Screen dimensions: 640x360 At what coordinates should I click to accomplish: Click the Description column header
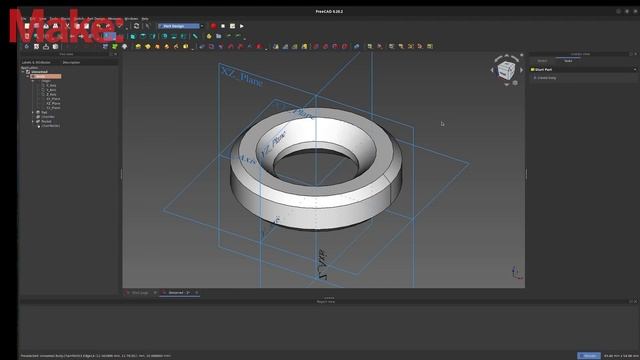[71, 62]
